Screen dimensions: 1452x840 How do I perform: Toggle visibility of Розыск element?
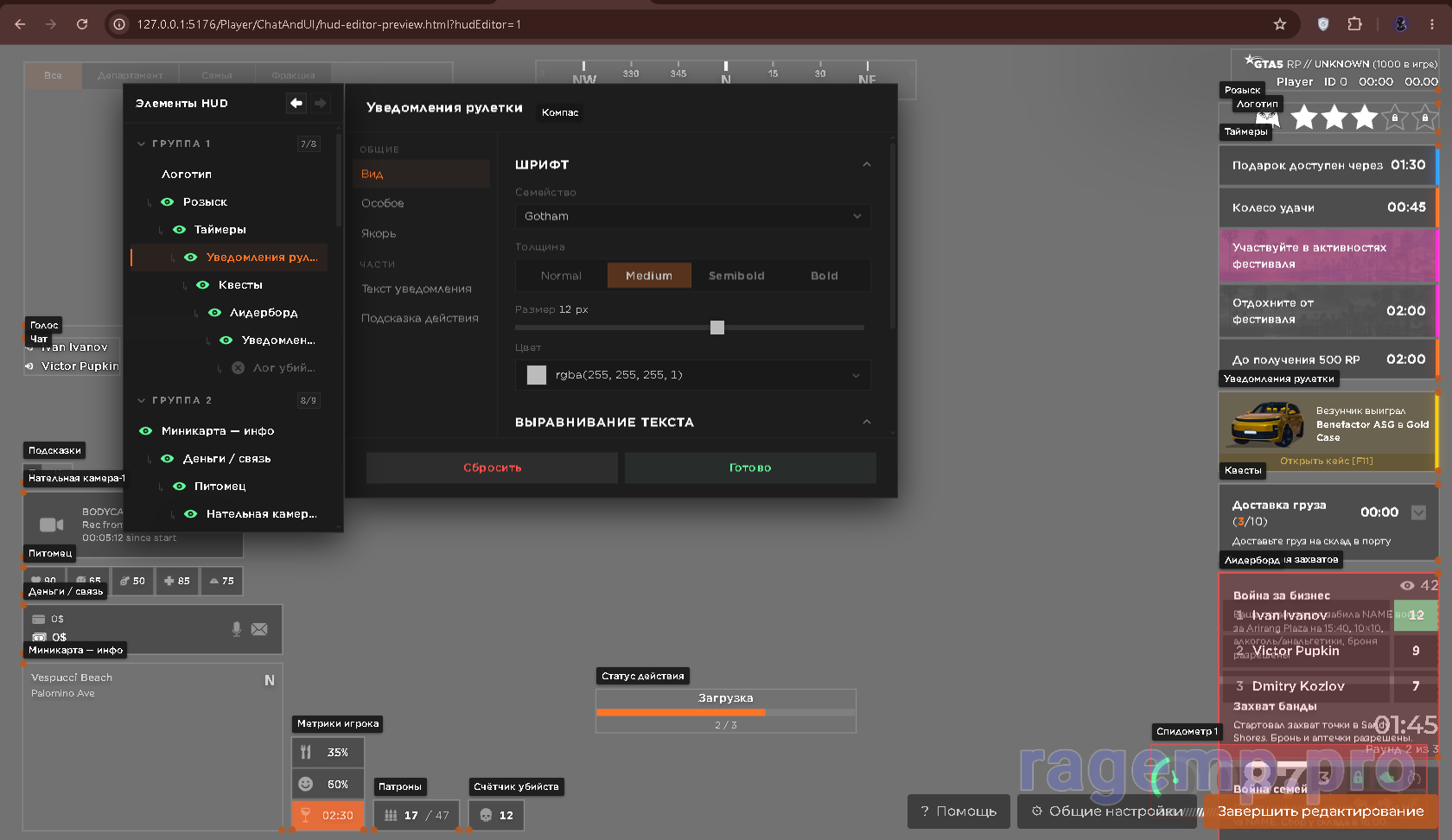point(168,201)
